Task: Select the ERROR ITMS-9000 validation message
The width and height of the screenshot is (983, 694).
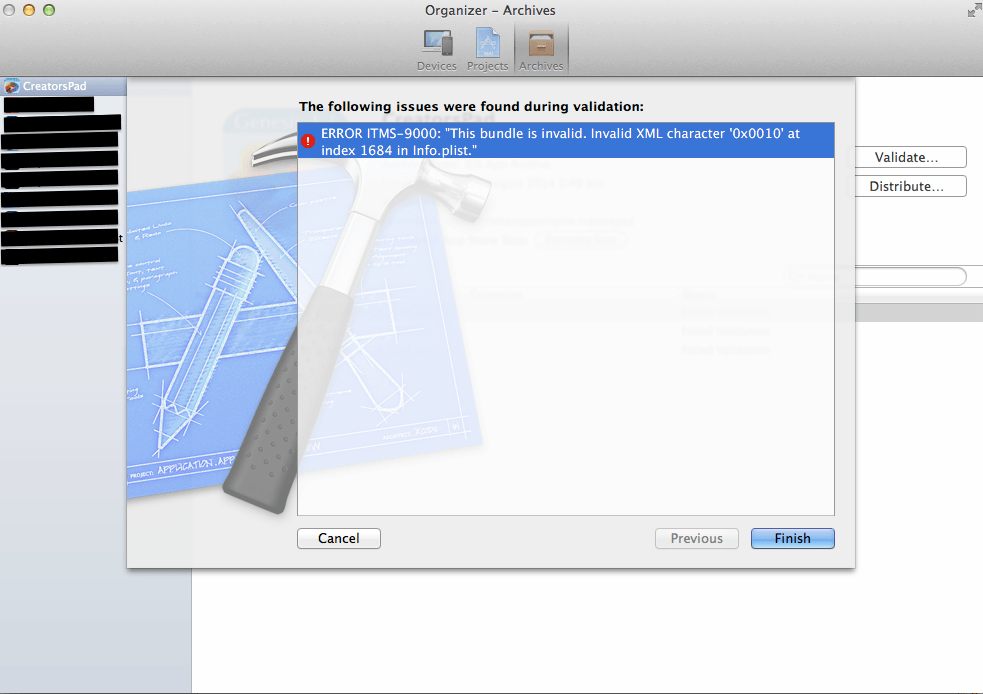Action: pyautogui.click(x=566, y=141)
